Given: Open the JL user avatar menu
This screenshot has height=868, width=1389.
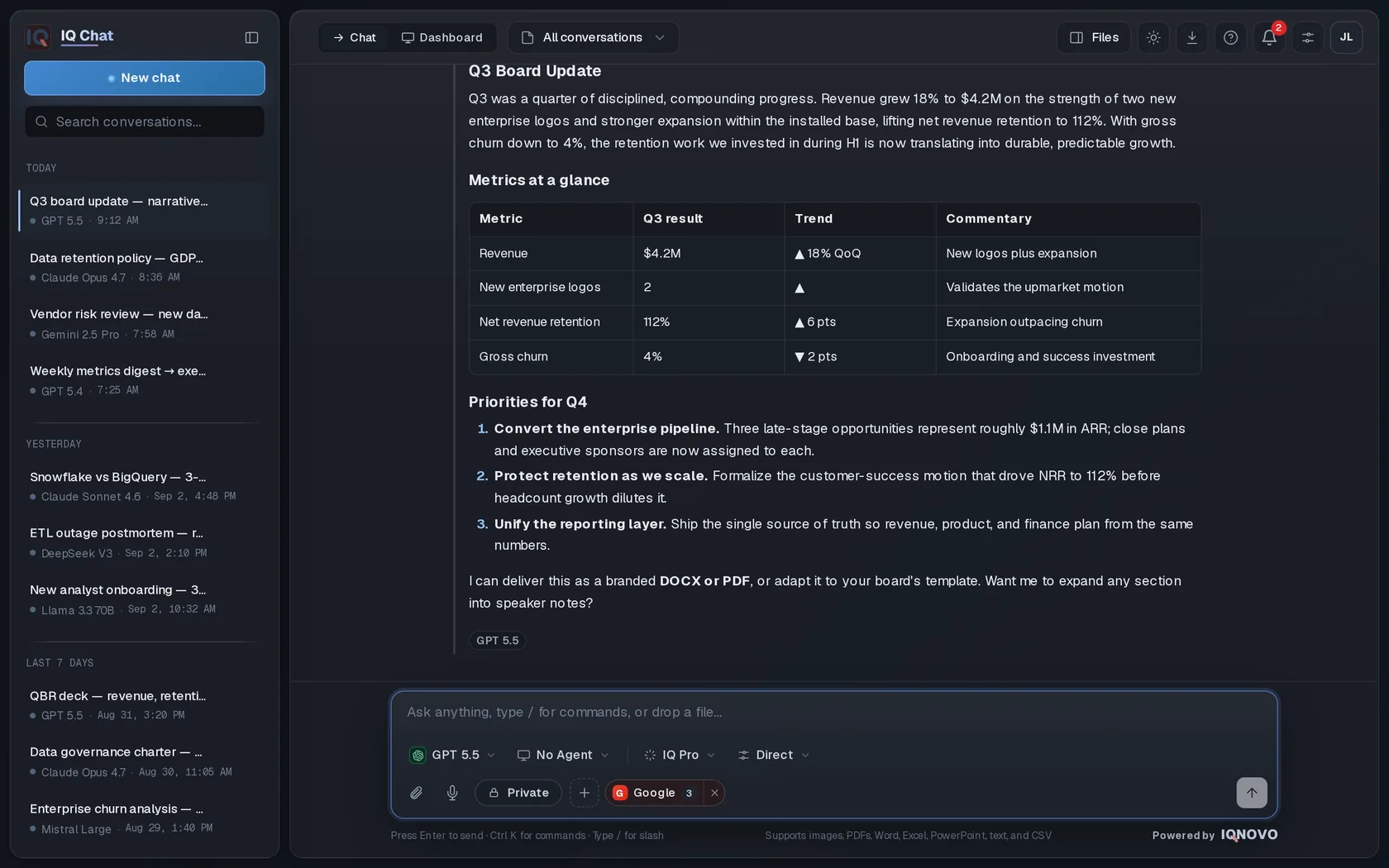Looking at the screenshot, I should (x=1346, y=37).
